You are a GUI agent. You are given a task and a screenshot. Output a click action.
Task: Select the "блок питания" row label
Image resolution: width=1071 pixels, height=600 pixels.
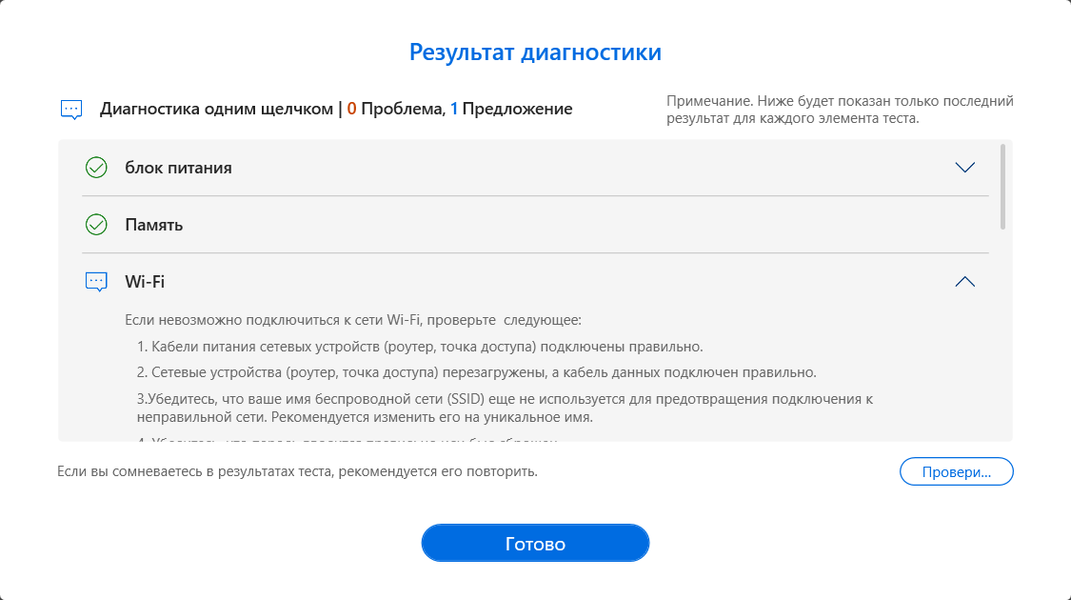click(x=178, y=168)
